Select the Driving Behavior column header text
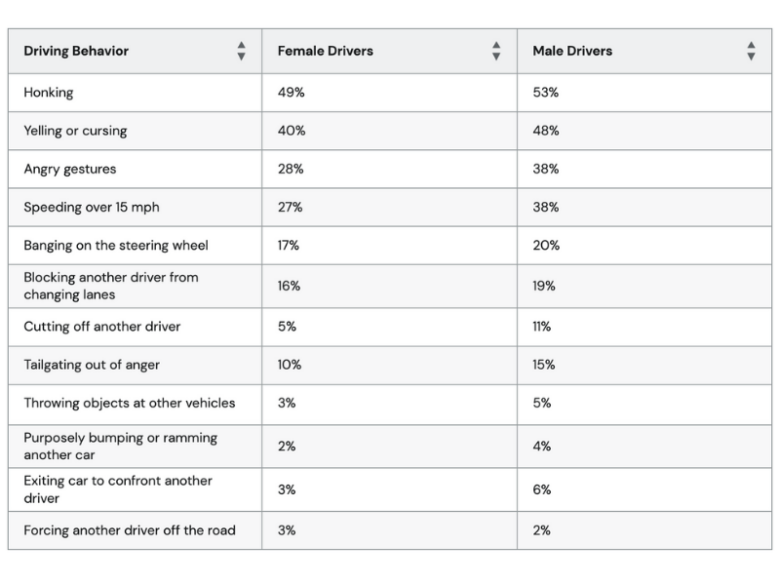The image size is (780, 585). point(76,51)
